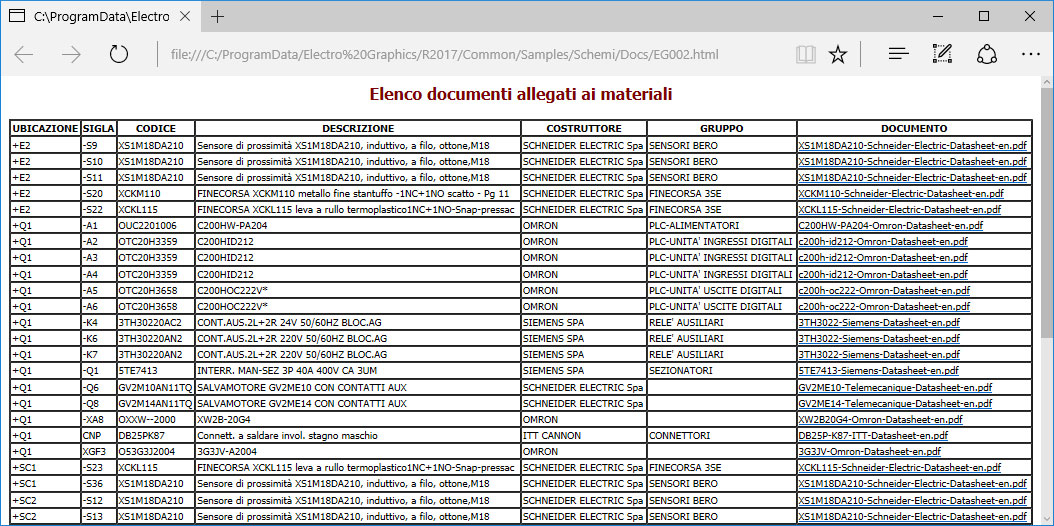Click the UBICAZIONE column header
The height and width of the screenshot is (526, 1054).
click(x=45, y=128)
